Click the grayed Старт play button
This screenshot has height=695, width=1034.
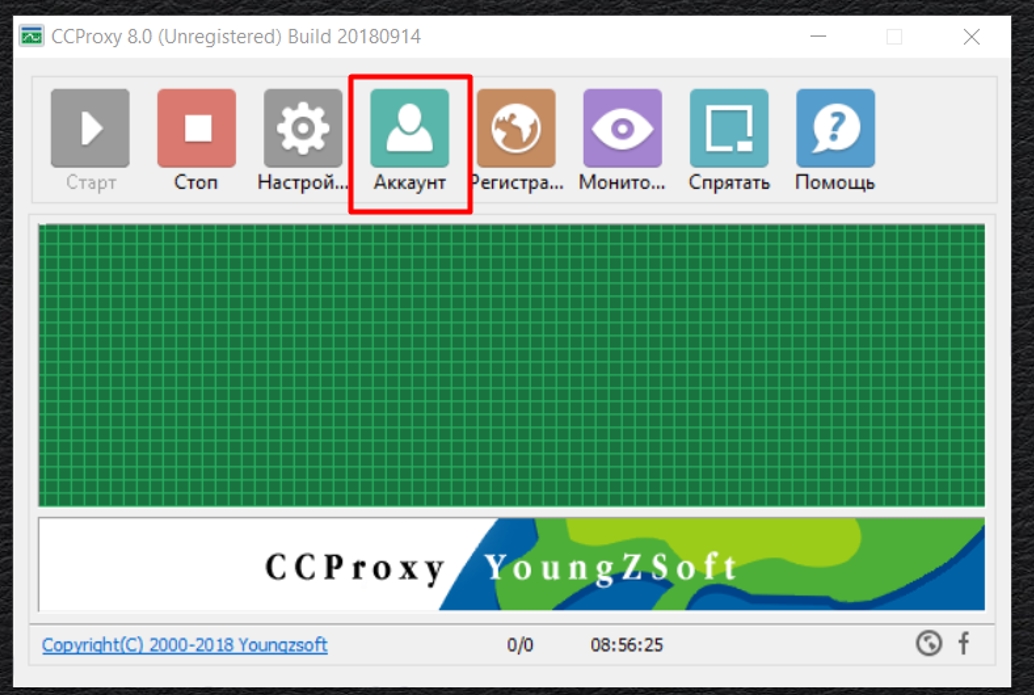90,128
